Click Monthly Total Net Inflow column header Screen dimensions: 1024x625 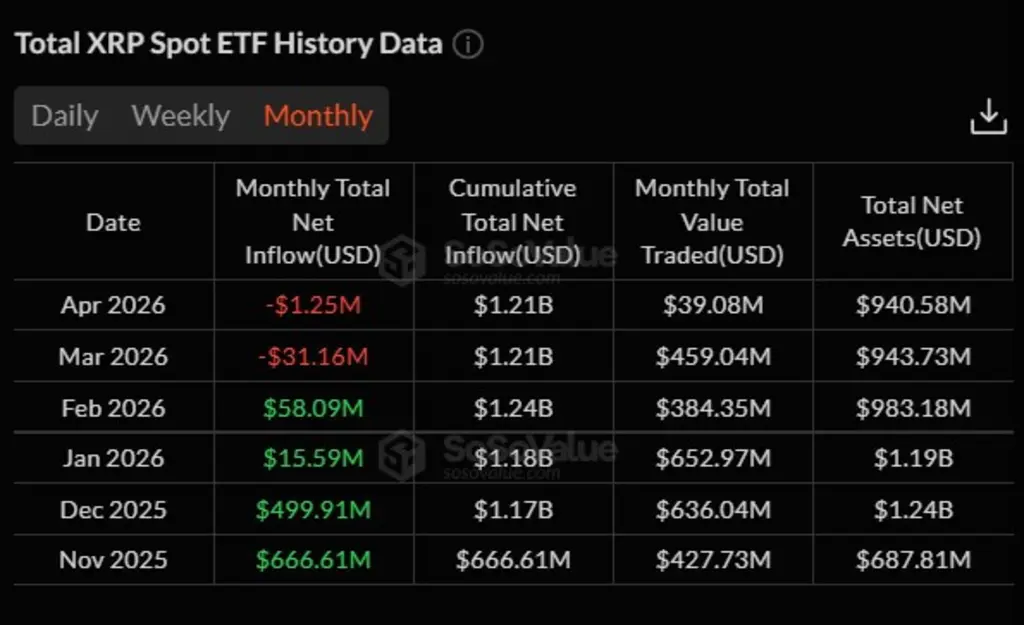pyautogui.click(x=313, y=221)
